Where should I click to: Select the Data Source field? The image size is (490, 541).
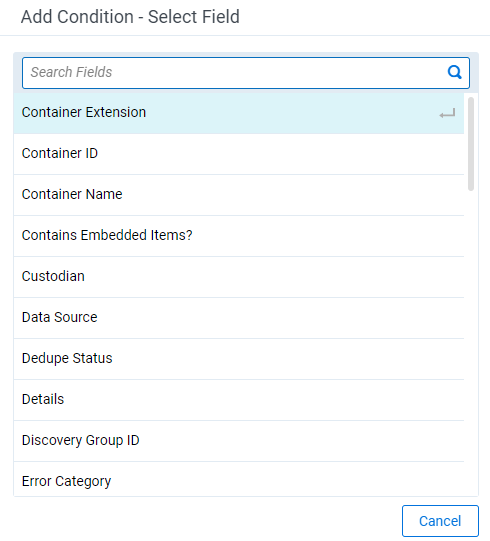pos(239,318)
